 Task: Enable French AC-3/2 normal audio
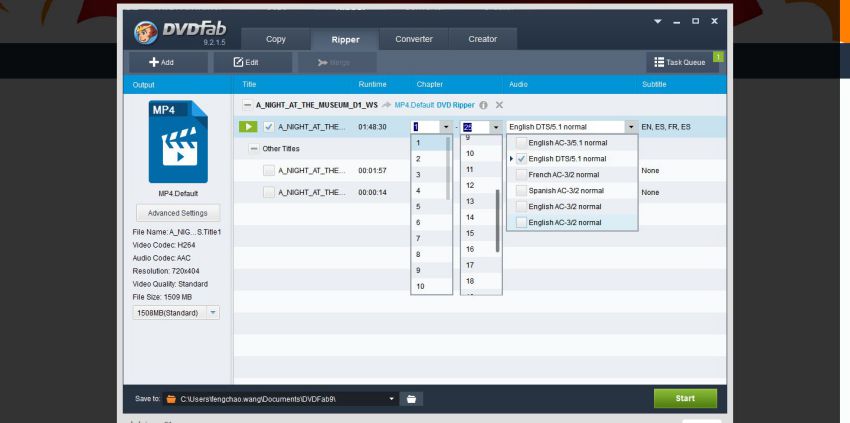point(521,175)
